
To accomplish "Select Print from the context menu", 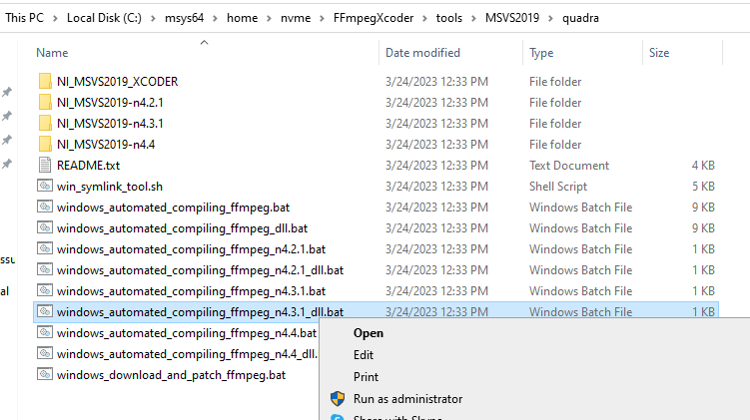I will click(366, 377).
